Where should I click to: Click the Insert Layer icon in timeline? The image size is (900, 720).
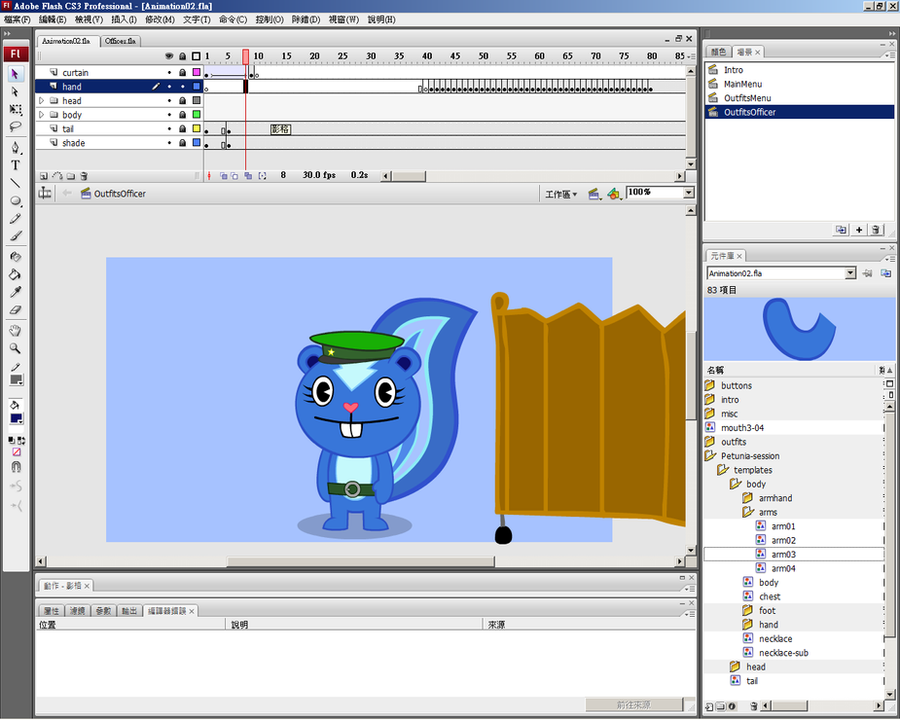[x=44, y=176]
